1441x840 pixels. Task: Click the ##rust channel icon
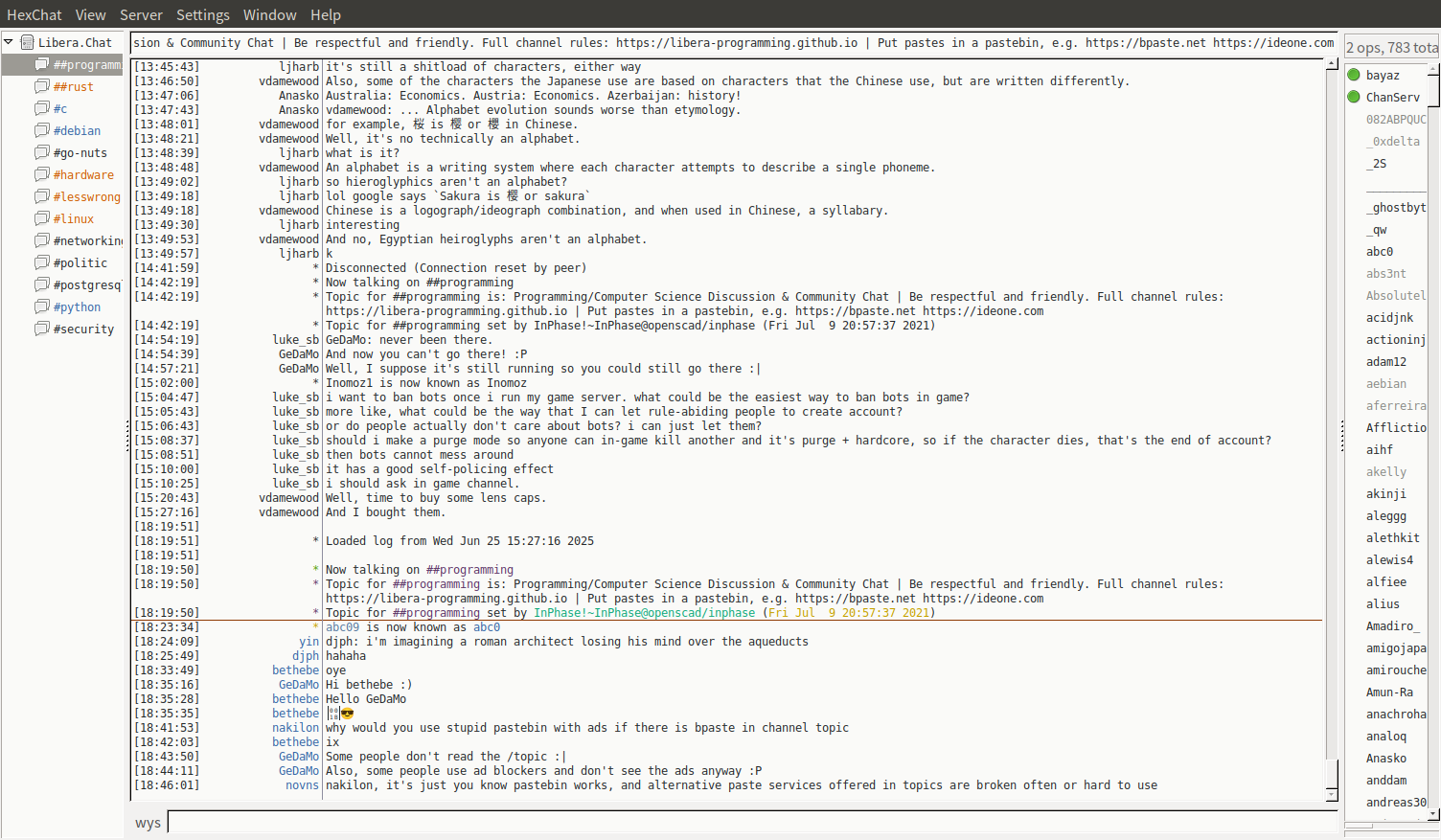coord(42,86)
